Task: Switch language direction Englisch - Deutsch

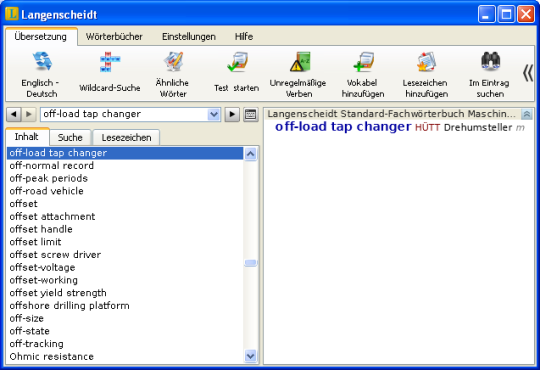Action: [x=42, y=74]
